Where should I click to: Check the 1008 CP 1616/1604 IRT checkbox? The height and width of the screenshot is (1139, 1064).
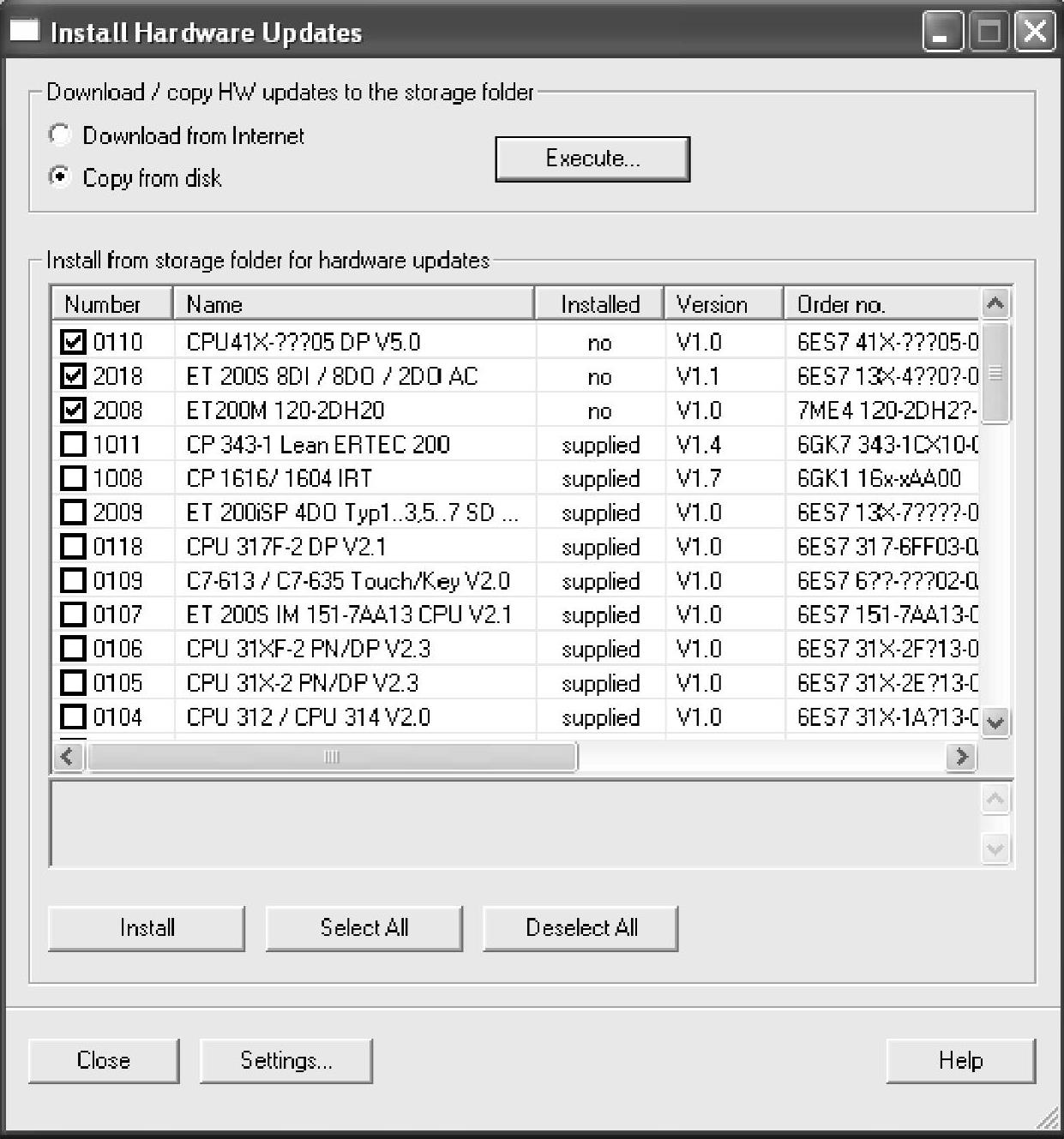point(74,478)
